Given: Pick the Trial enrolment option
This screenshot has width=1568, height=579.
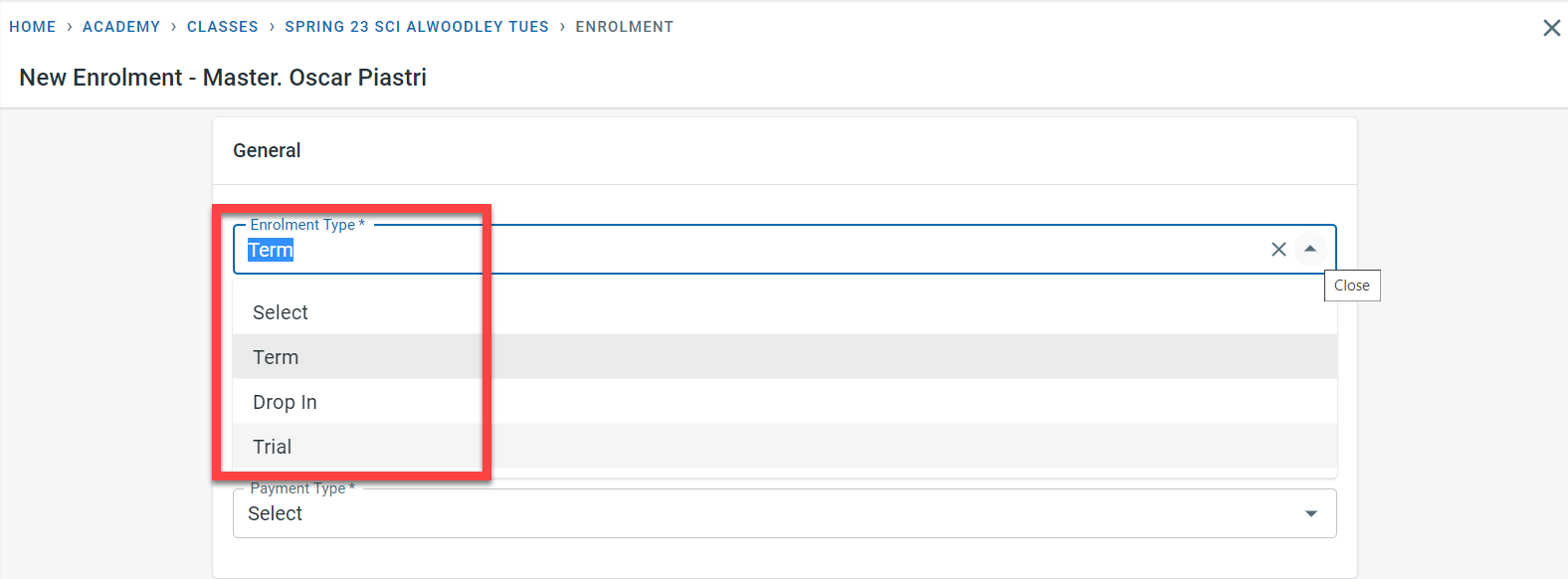Looking at the screenshot, I should pos(273,447).
